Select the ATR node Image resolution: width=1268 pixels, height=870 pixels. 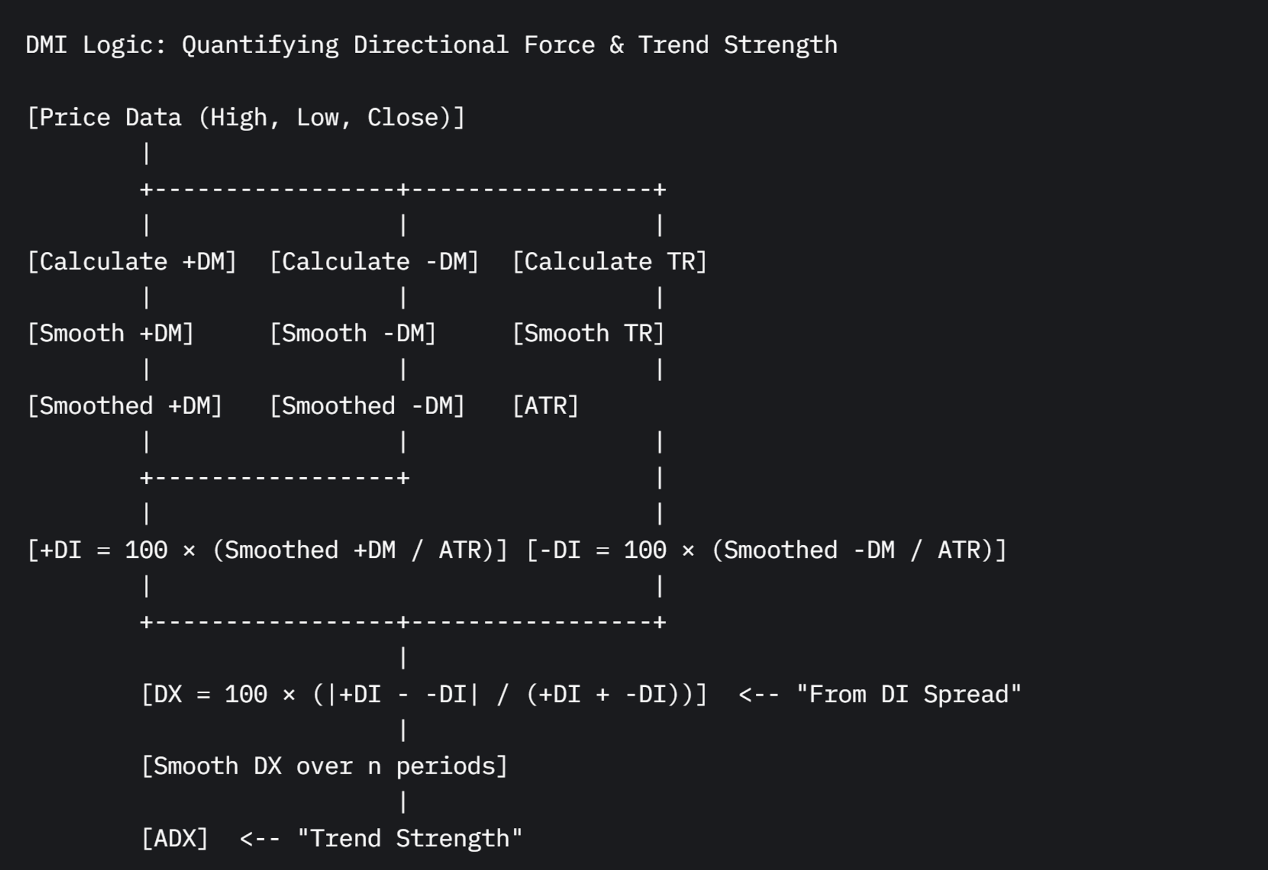tap(546, 405)
